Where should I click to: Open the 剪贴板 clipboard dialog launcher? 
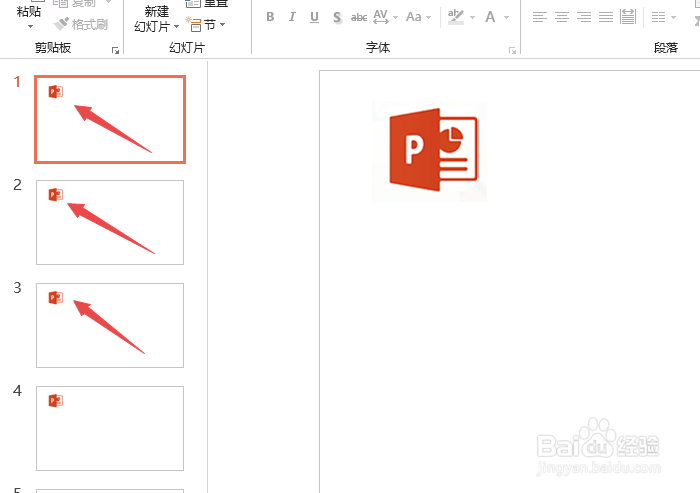[x=116, y=50]
